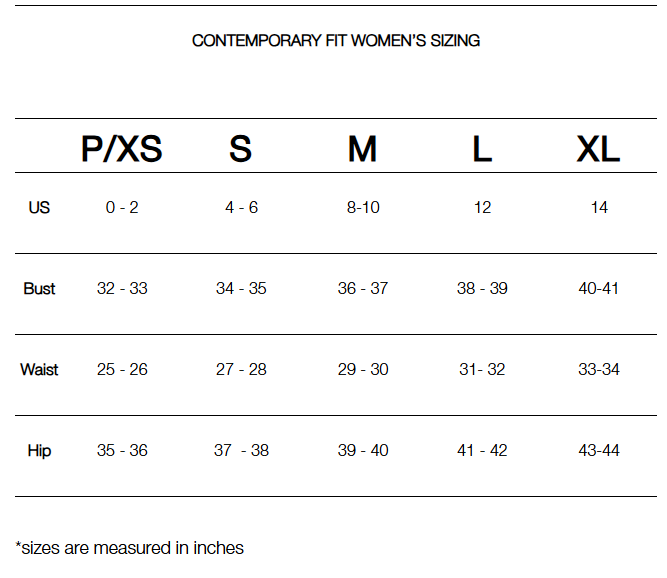
Task: Click the Contemporary Fit Women's Sizing title
Action: coord(336,41)
